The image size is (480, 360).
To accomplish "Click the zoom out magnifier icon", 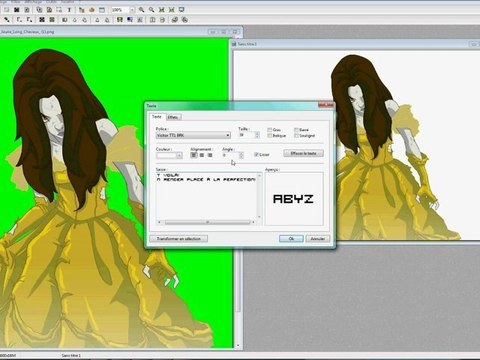I will coord(152,10).
